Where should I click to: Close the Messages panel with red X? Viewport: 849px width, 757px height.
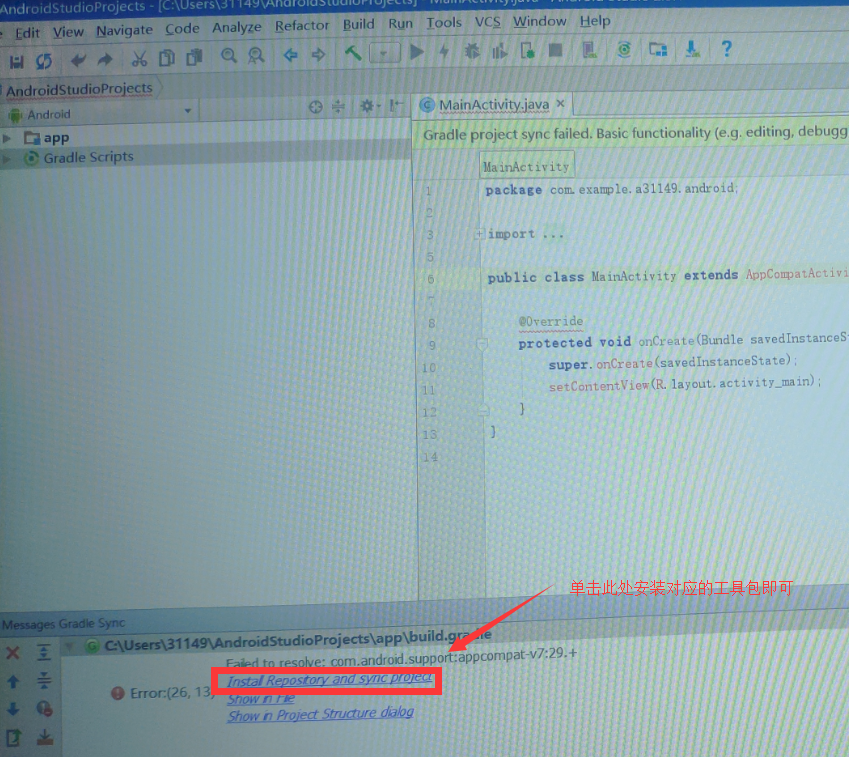click(13, 652)
